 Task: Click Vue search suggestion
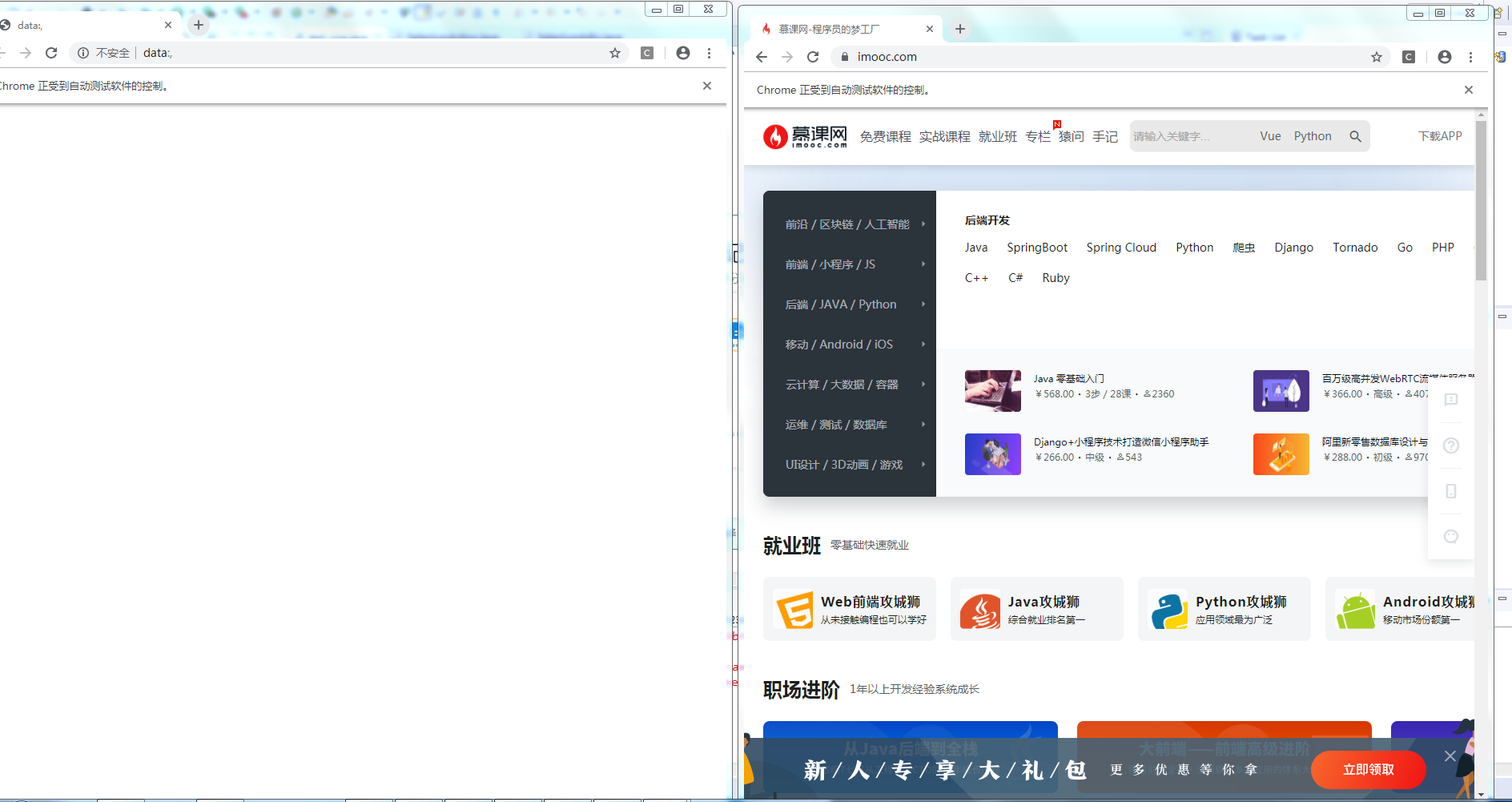1270,136
